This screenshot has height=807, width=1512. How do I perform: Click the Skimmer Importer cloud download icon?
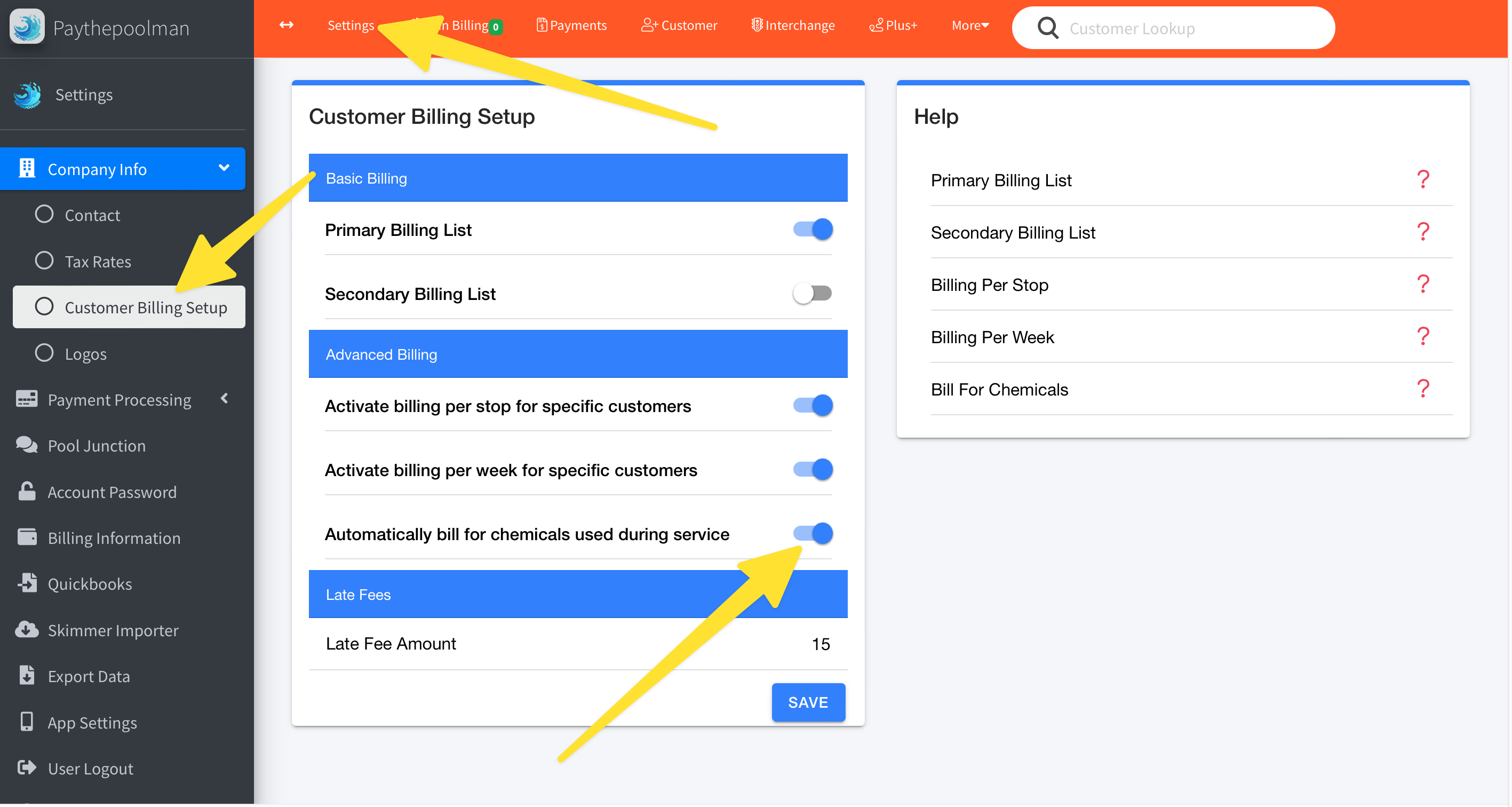pyautogui.click(x=27, y=630)
